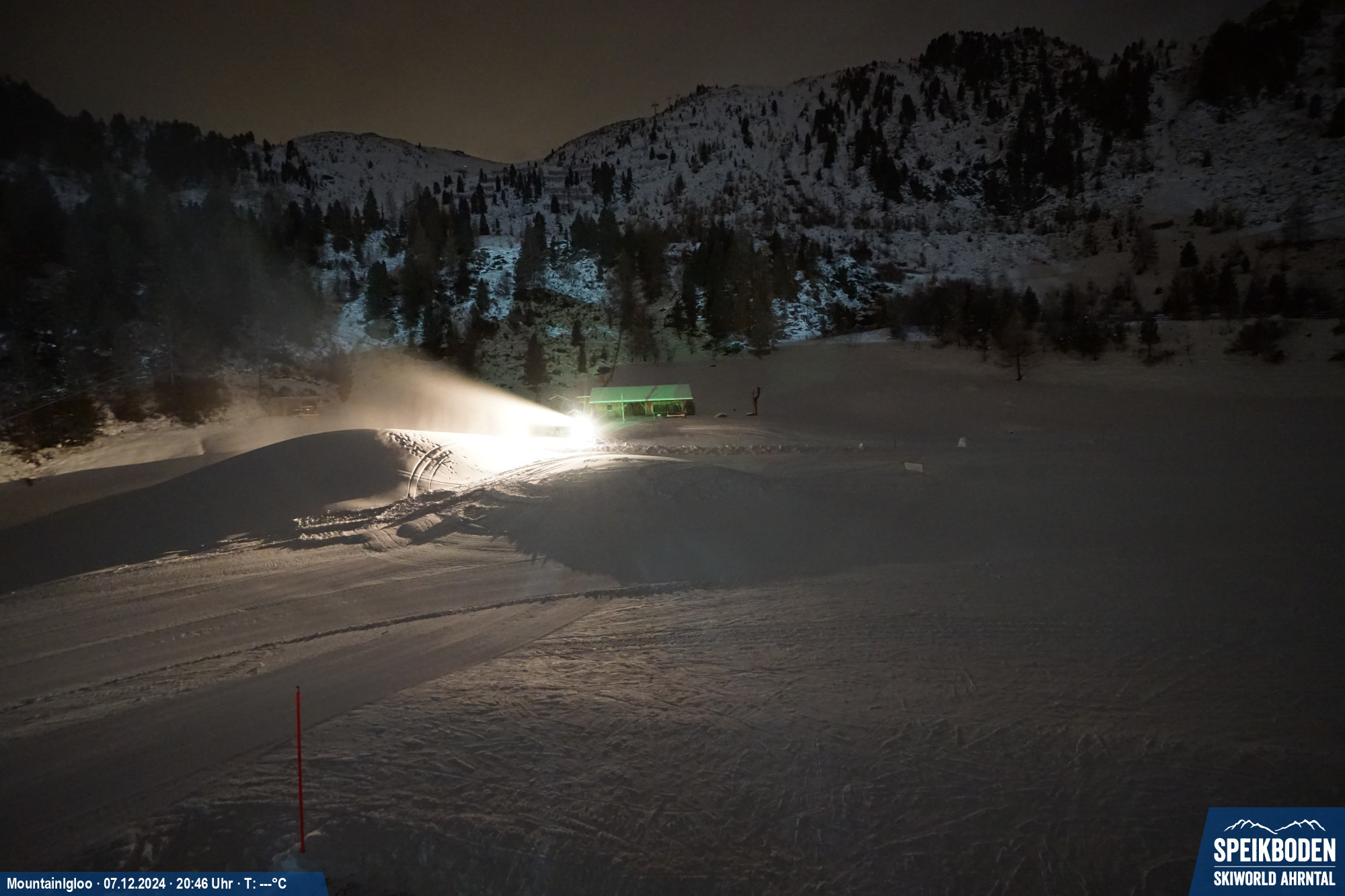Image resolution: width=1345 pixels, height=896 pixels.
Task: Click the MountainIgloo camera name label
Action: pos(49,884)
